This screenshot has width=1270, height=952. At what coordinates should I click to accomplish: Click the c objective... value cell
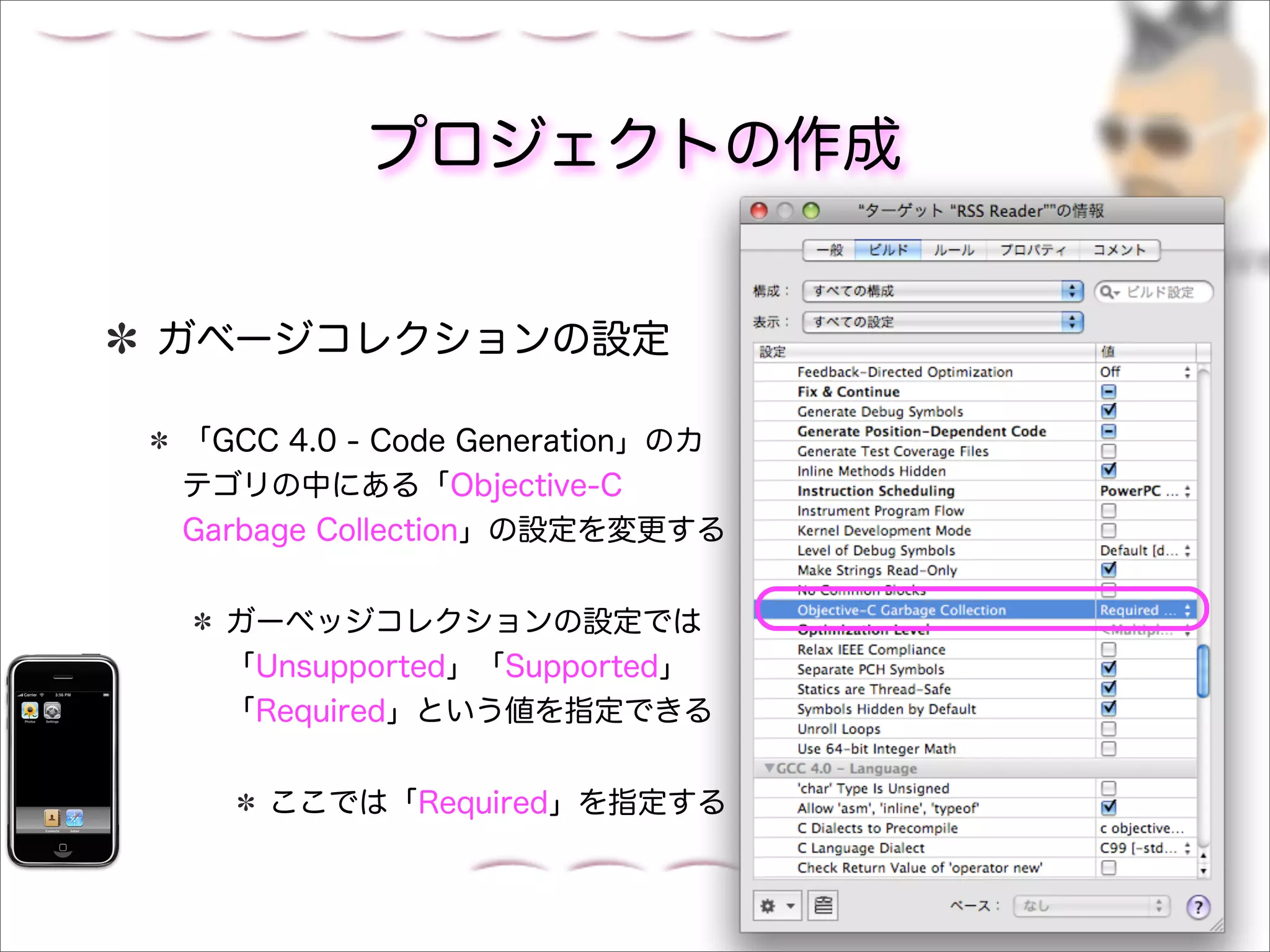pyautogui.click(x=1145, y=828)
